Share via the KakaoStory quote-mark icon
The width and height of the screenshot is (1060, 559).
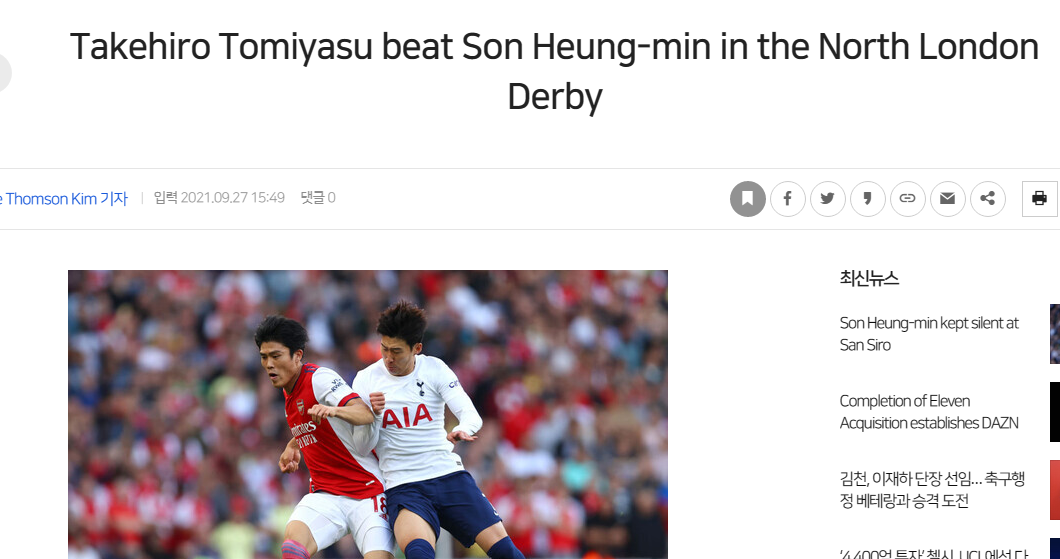pyautogui.click(x=867, y=199)
